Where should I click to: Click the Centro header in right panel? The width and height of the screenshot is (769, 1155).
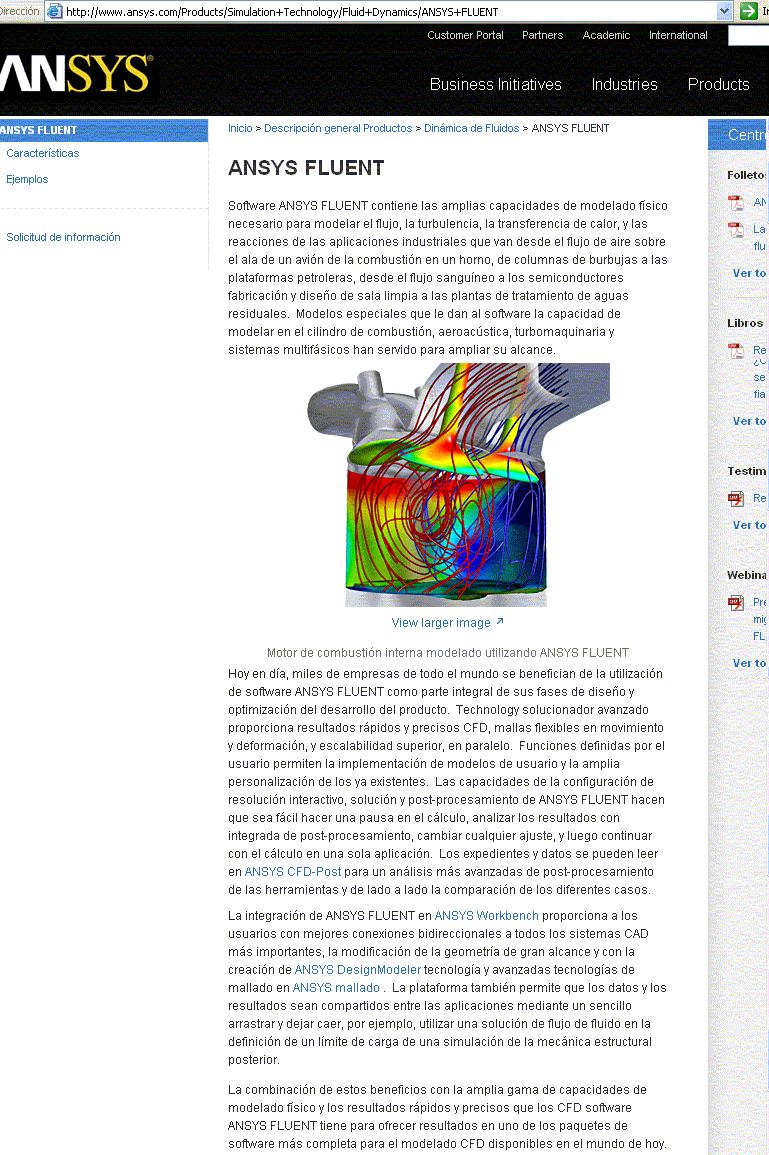point(738,135)
